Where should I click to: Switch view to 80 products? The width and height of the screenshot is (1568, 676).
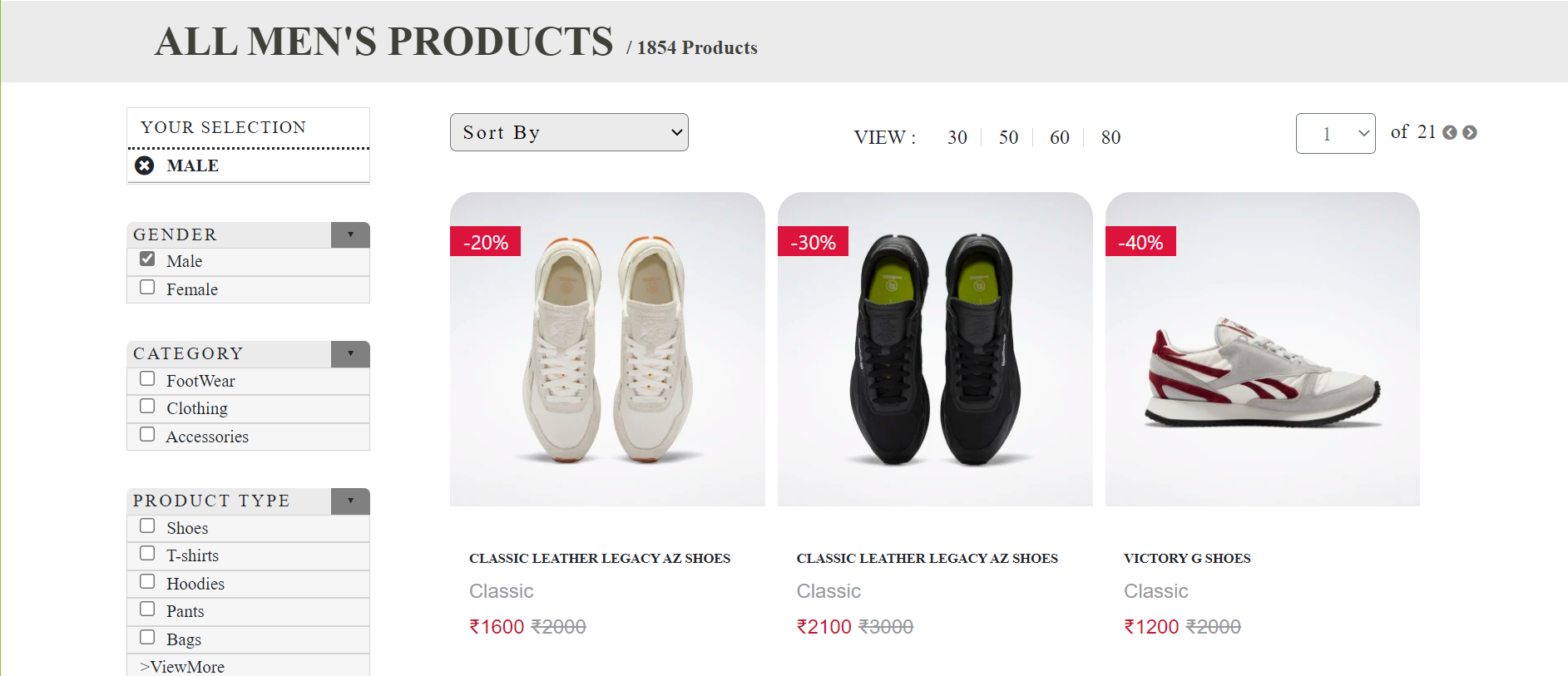(x=1110, y=137)
